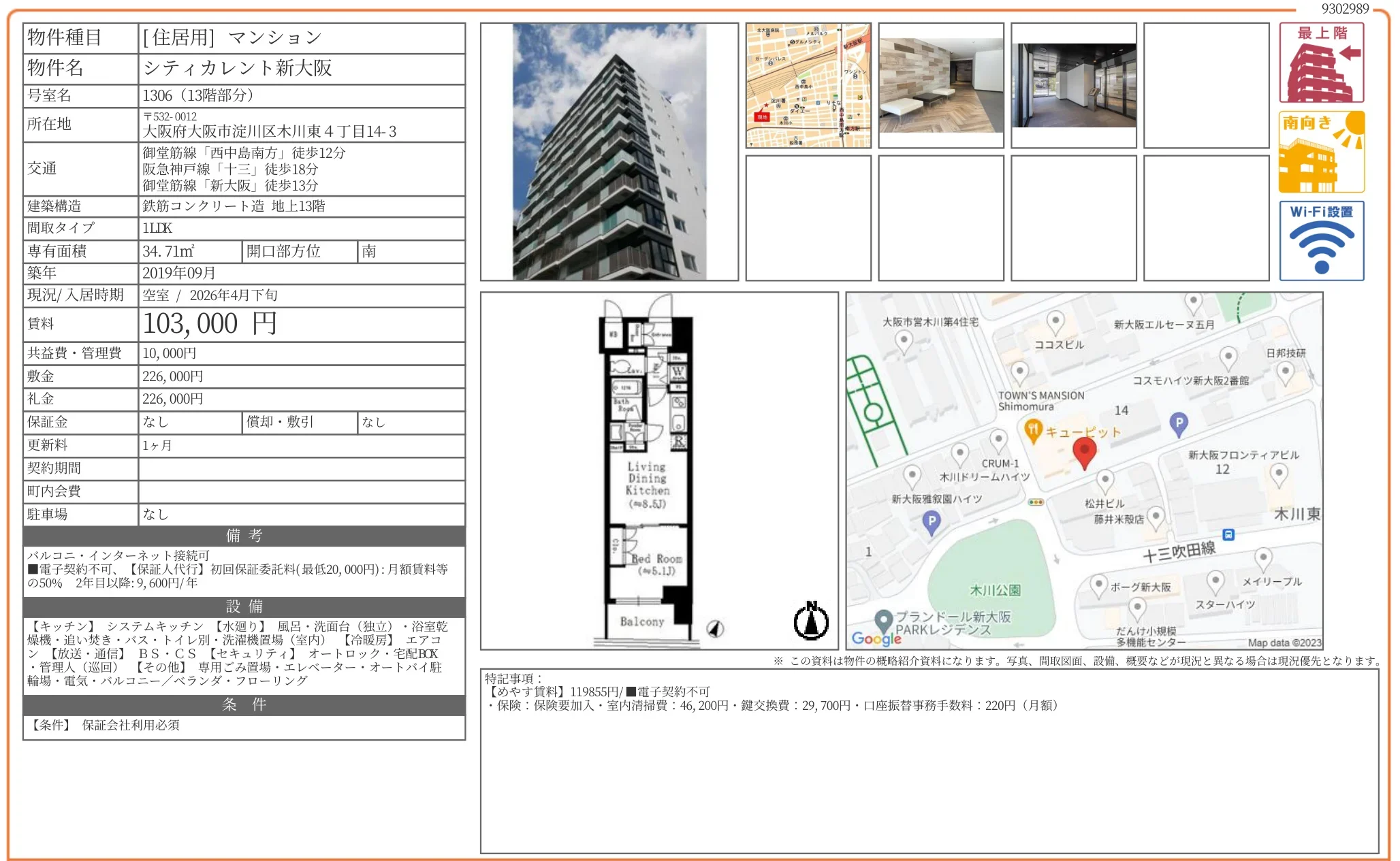Click the floor plan image
The width and height of the screenshot is (1400, 861).
point(647,471)
